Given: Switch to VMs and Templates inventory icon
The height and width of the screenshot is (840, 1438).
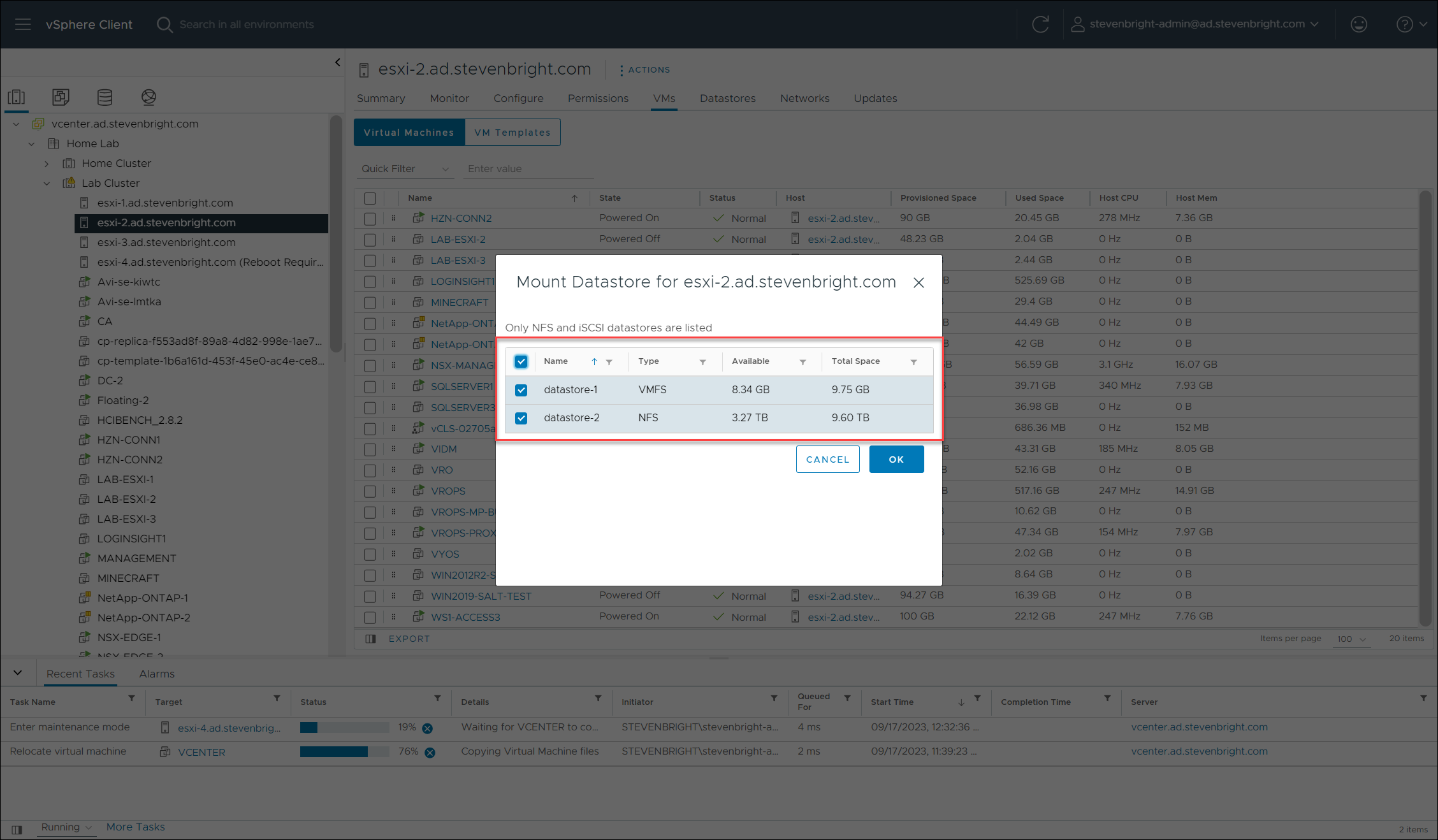Looking at the screenshot, I should (61, 97).
